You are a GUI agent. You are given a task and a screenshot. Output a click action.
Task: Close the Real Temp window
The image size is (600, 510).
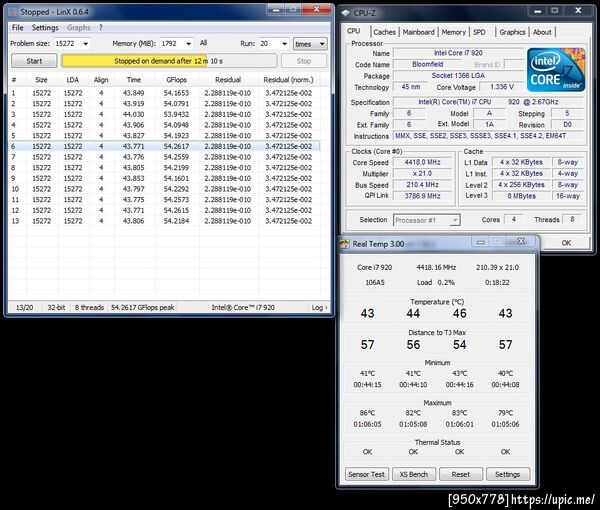(x=521, y=241)
